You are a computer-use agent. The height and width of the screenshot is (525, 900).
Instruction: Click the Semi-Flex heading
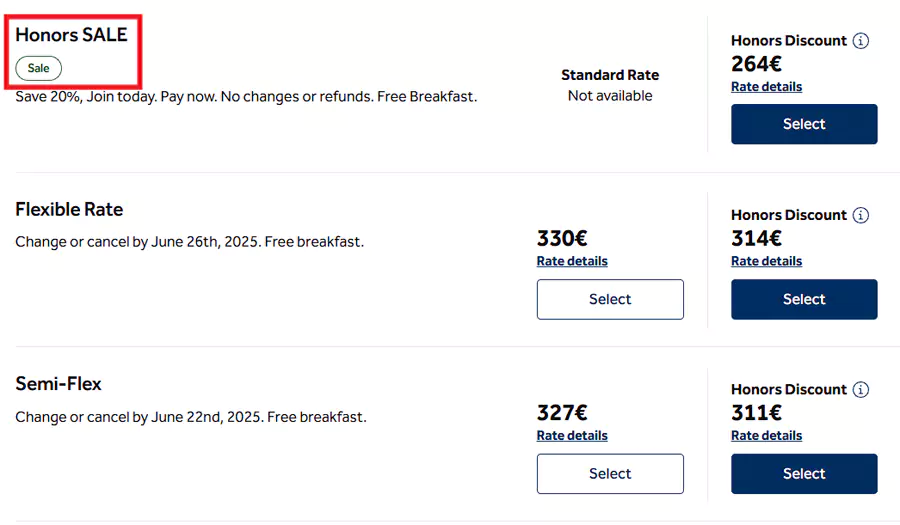pos(58,384)
